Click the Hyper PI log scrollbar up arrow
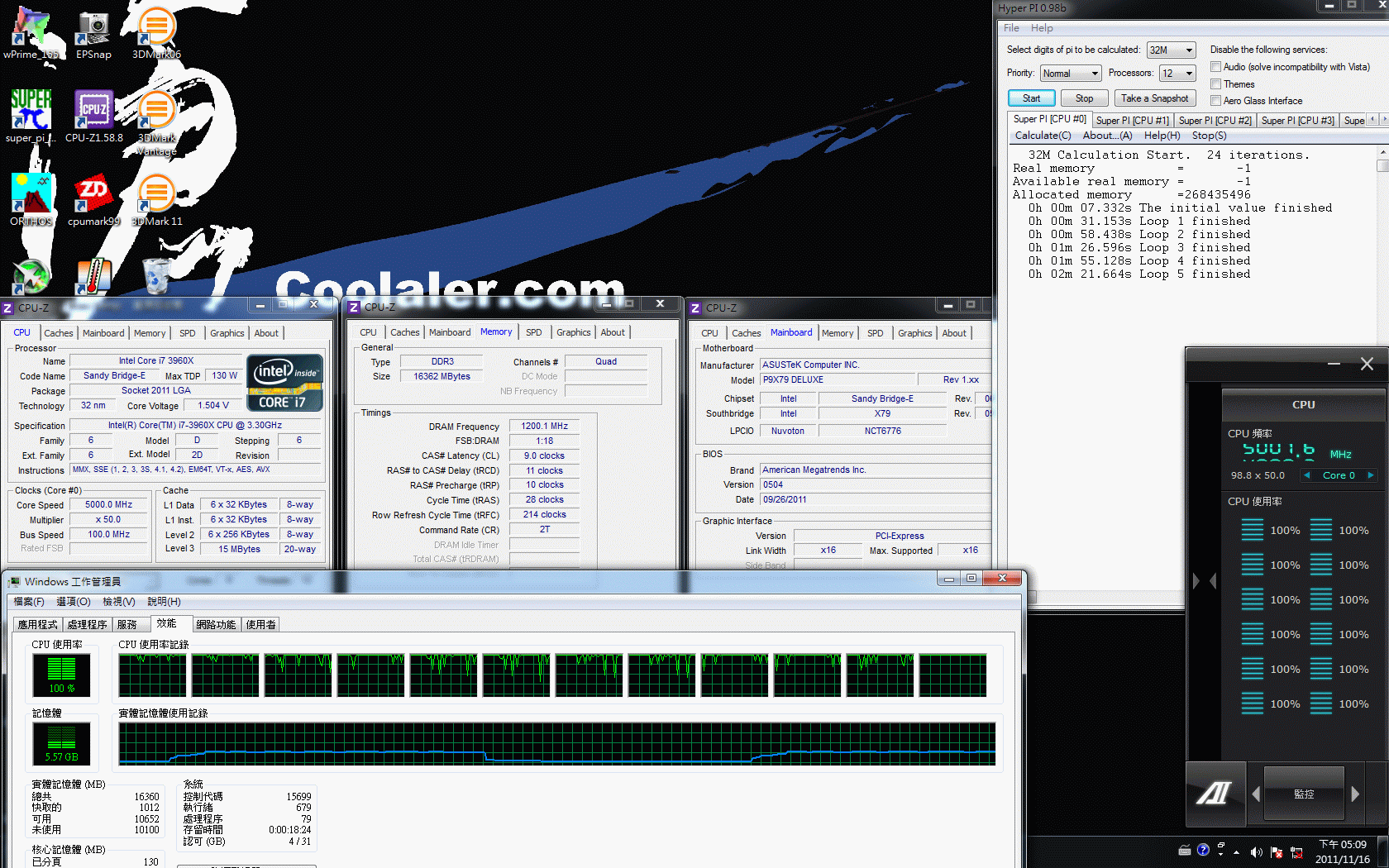Screen dimensions: 1389x868 [x=1382, y=154]
